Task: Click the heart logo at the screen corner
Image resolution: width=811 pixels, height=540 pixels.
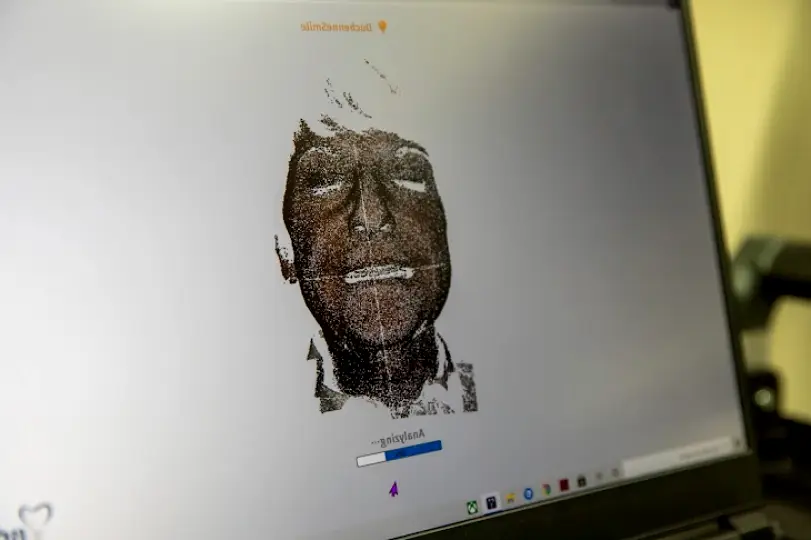Action: point(36,519)
